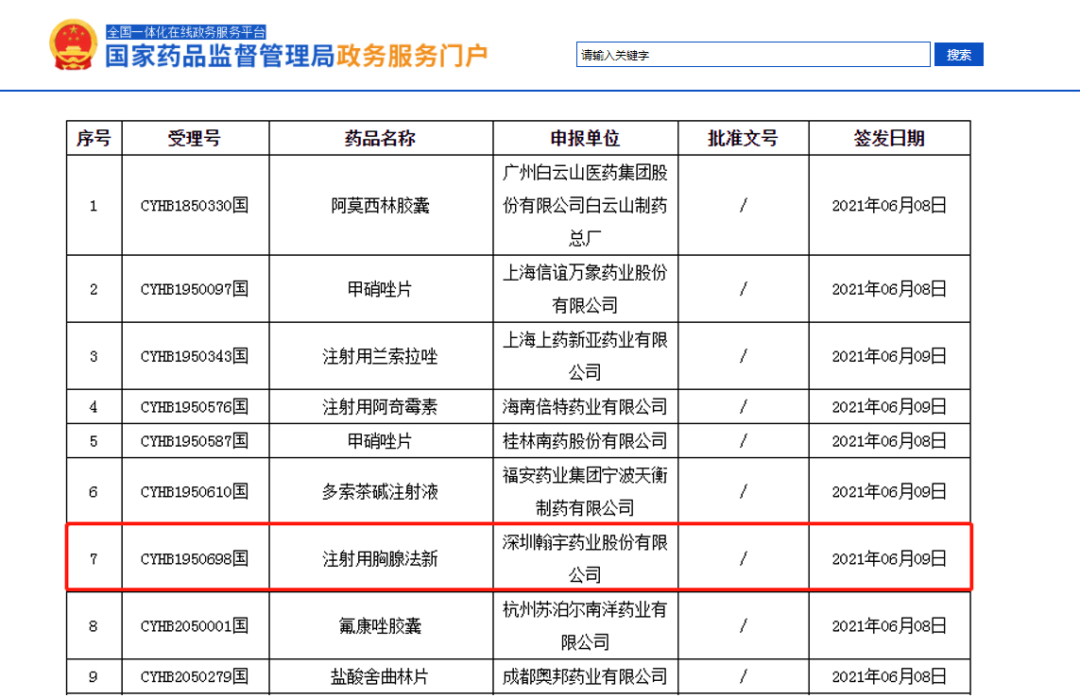Screen dimensions: 1080x698
Task: Click acceptance number CYHB1850330国
Action: (x=195, y=206)
